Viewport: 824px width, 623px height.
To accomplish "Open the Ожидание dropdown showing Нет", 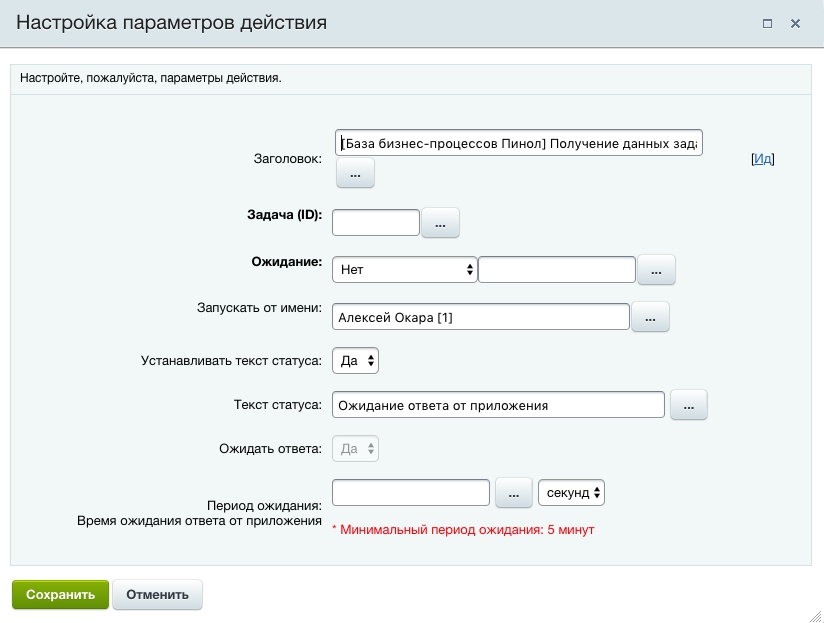I will click(x=404, y=270).
